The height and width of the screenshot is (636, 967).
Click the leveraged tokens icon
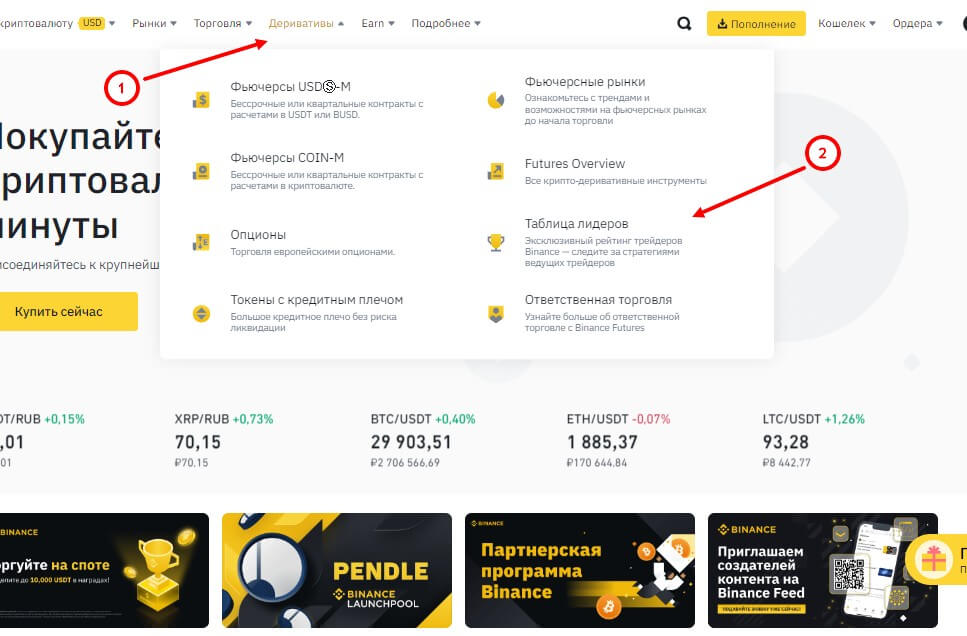[x=201, y=314]
